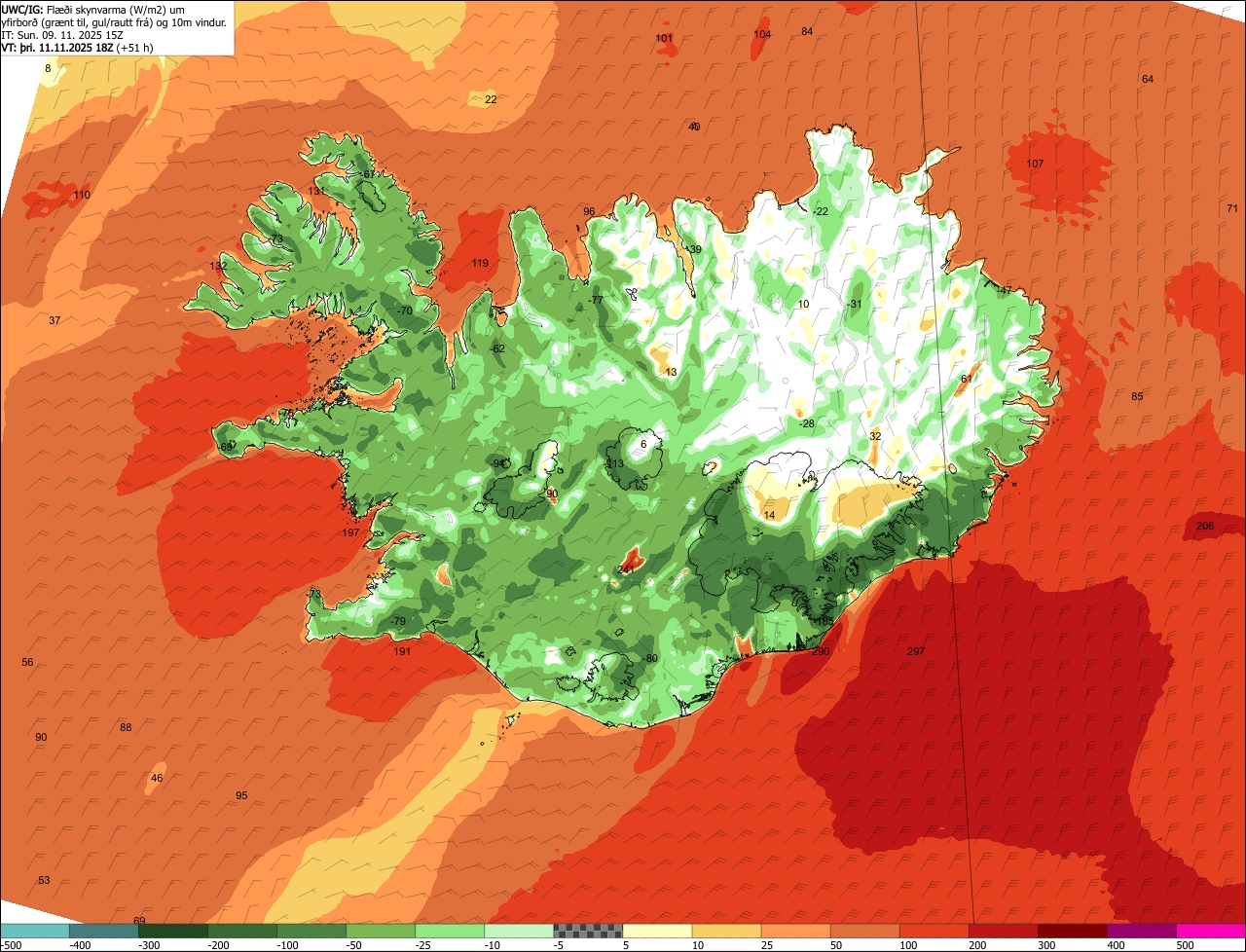Choose the purple 400 legend swatch

coord(1142,931)
